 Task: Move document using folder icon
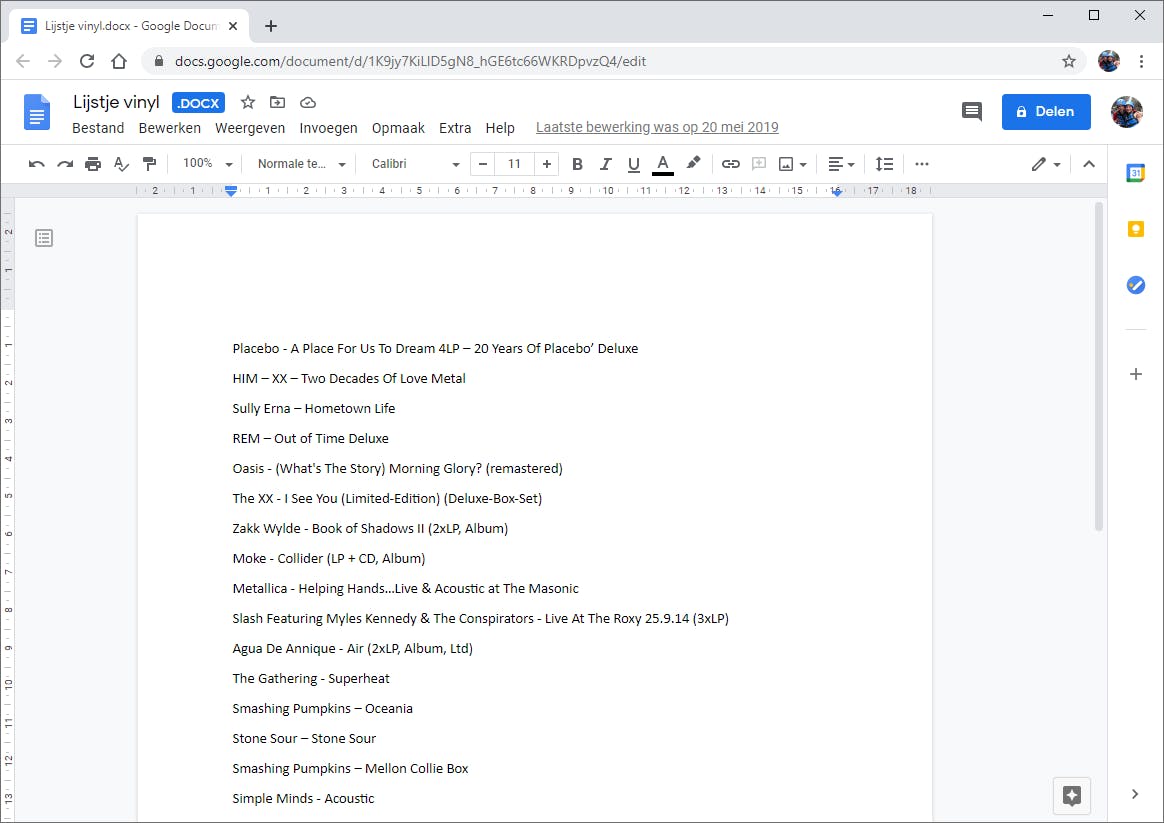pos(278,102)
